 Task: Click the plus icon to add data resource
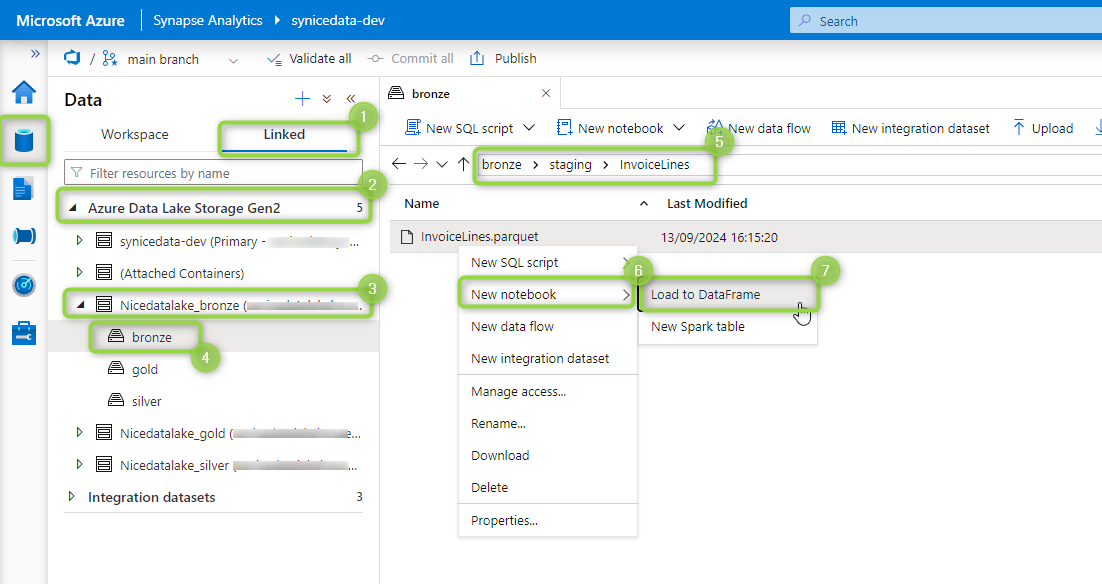coord(302,99)
